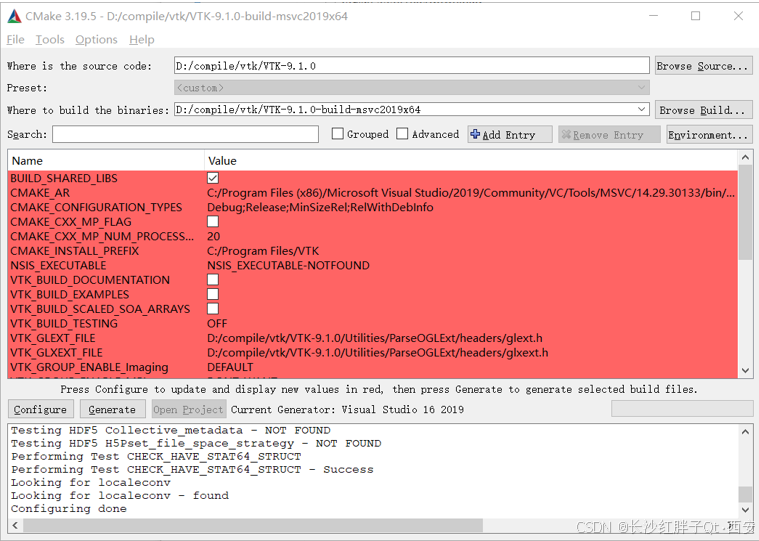Viewport: 759px width, 541px height.
Task: Click the Debug;Release;MinSizeRel;RelWithDebInfo value
Action: tap(320, 207)
